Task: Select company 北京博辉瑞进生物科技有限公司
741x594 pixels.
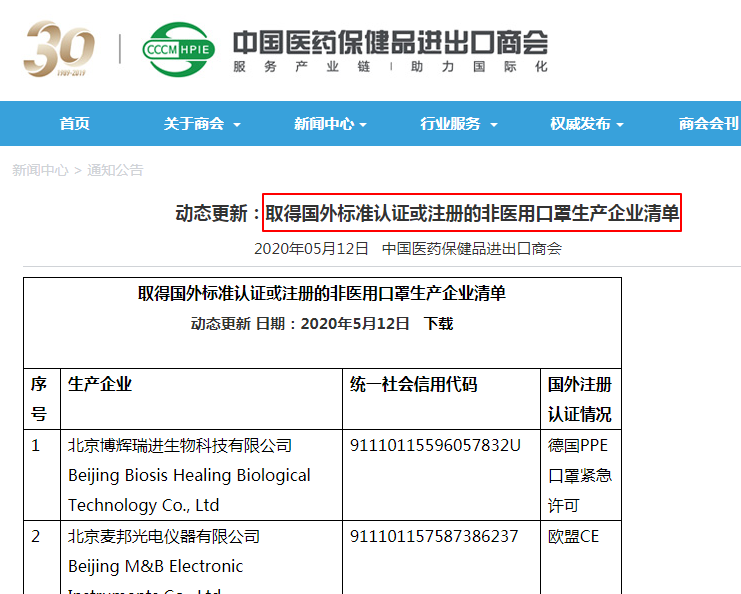Action: 180,446
